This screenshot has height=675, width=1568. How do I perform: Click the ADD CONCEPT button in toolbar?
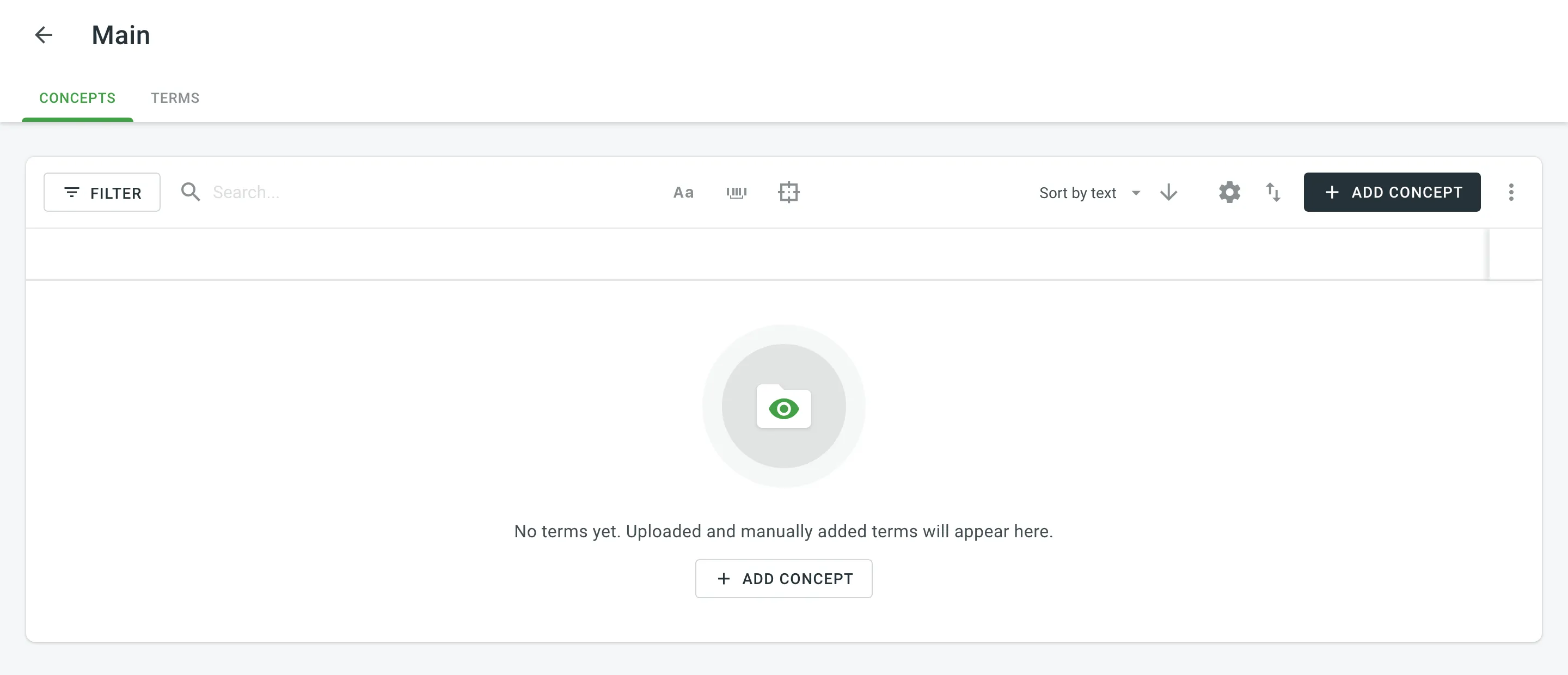tap(1391, 192)
